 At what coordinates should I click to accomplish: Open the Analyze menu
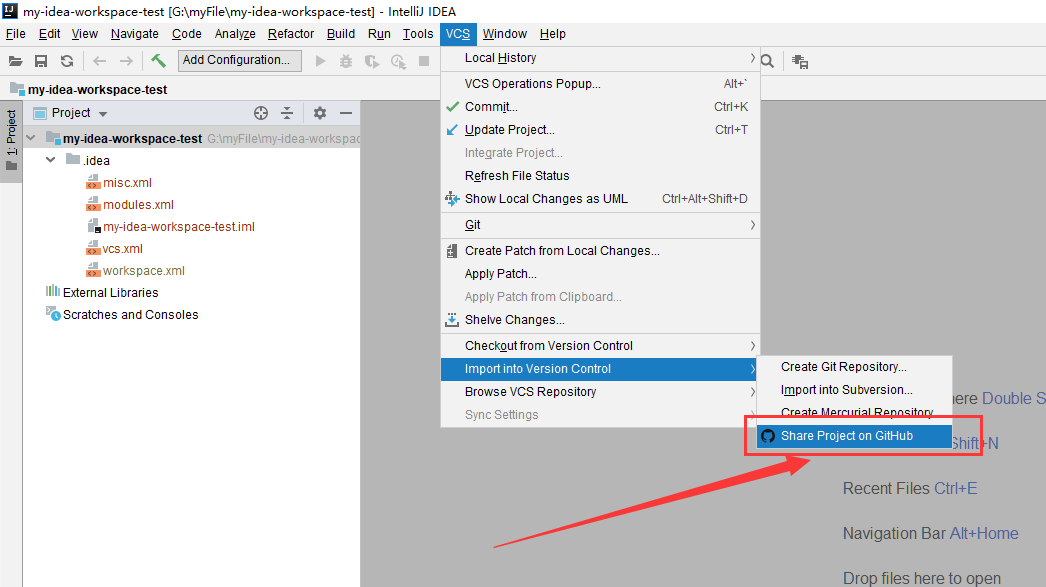pos(235,33)
